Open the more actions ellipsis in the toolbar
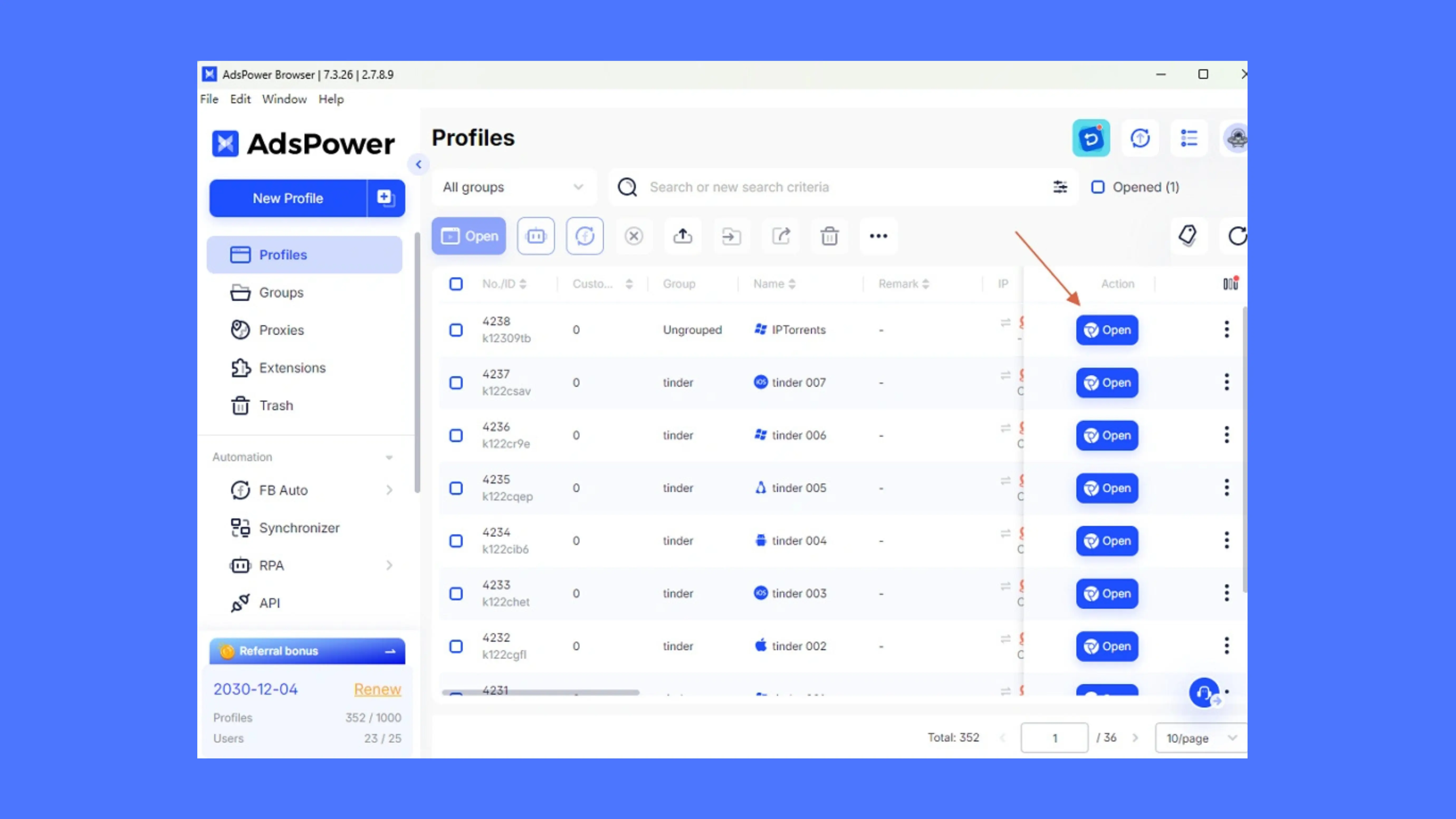This screenshot has height=819, width=1456. (878, 236)
